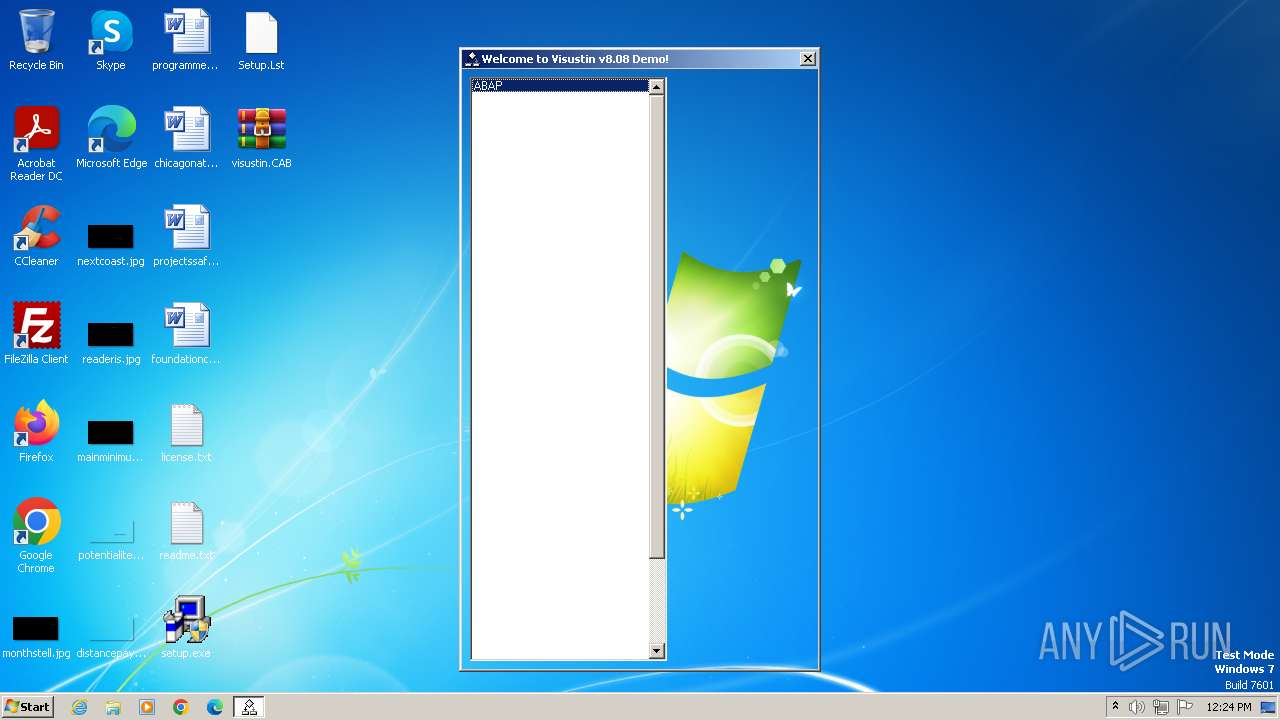Select the license.txt file icon

click(186, 433)
